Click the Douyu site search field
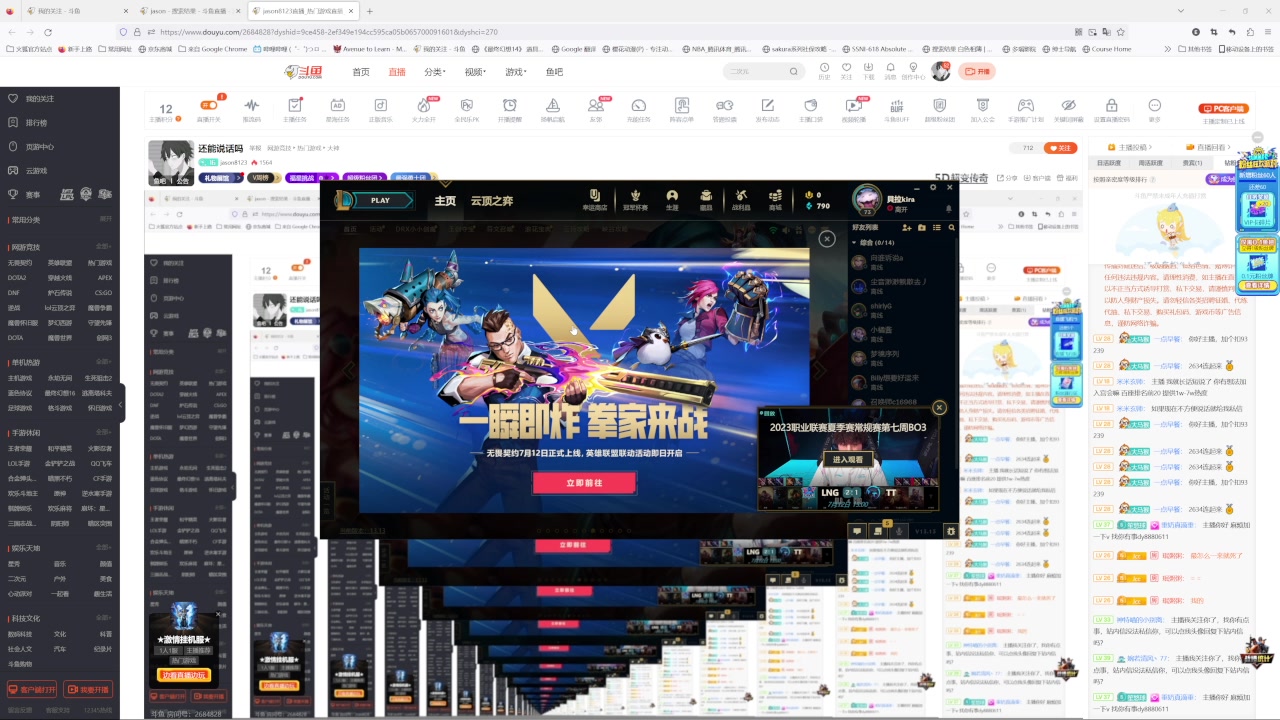Screen dimensions: 1280x720 [x=765, y=71]
